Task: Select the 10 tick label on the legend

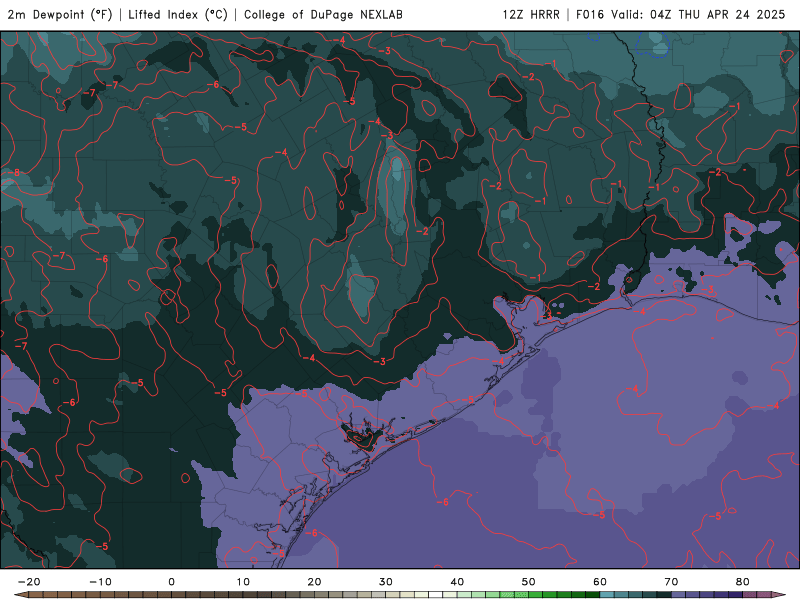Action: (x=243, y=582)
